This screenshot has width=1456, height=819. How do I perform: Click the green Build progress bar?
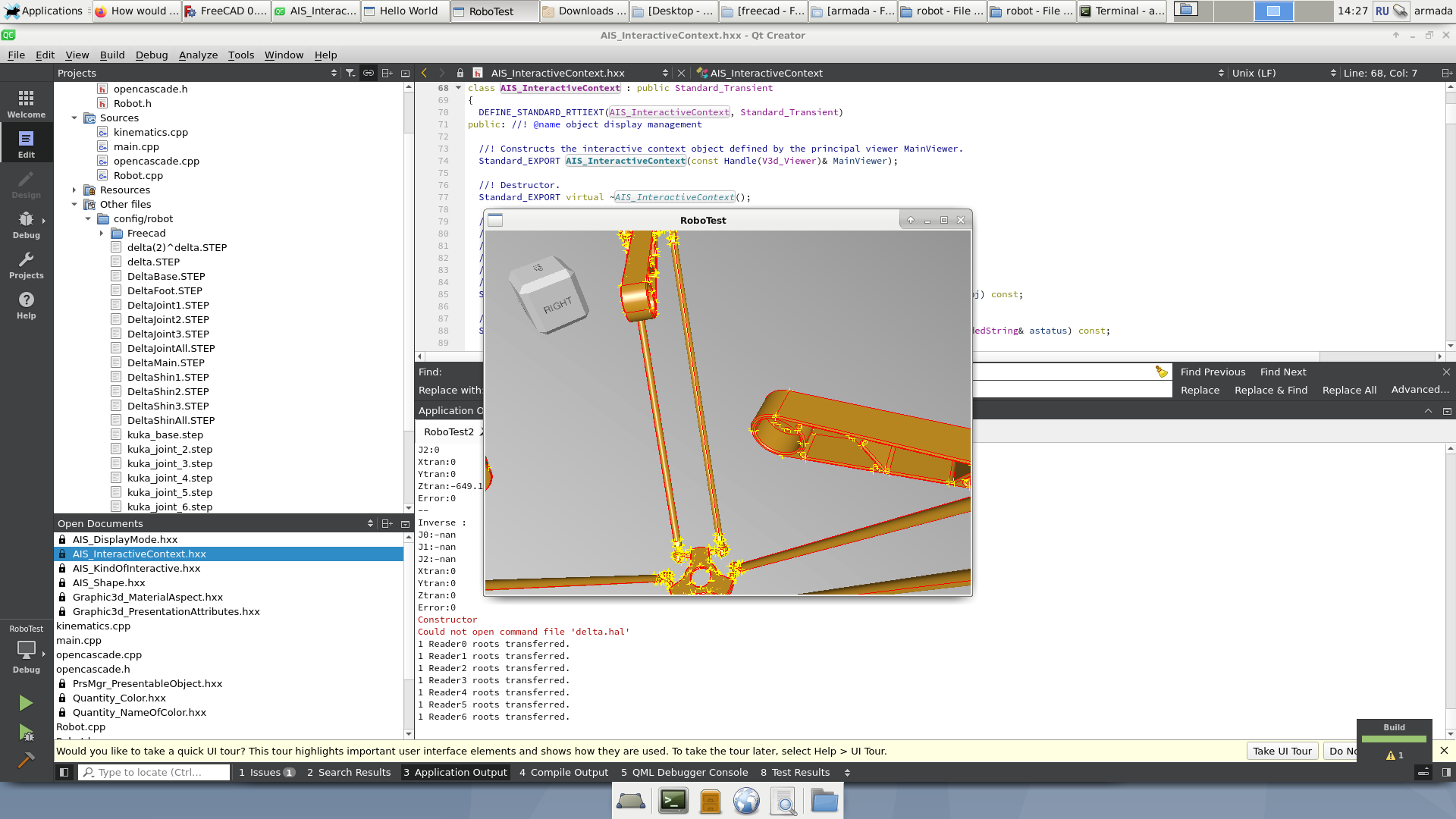1394,739
